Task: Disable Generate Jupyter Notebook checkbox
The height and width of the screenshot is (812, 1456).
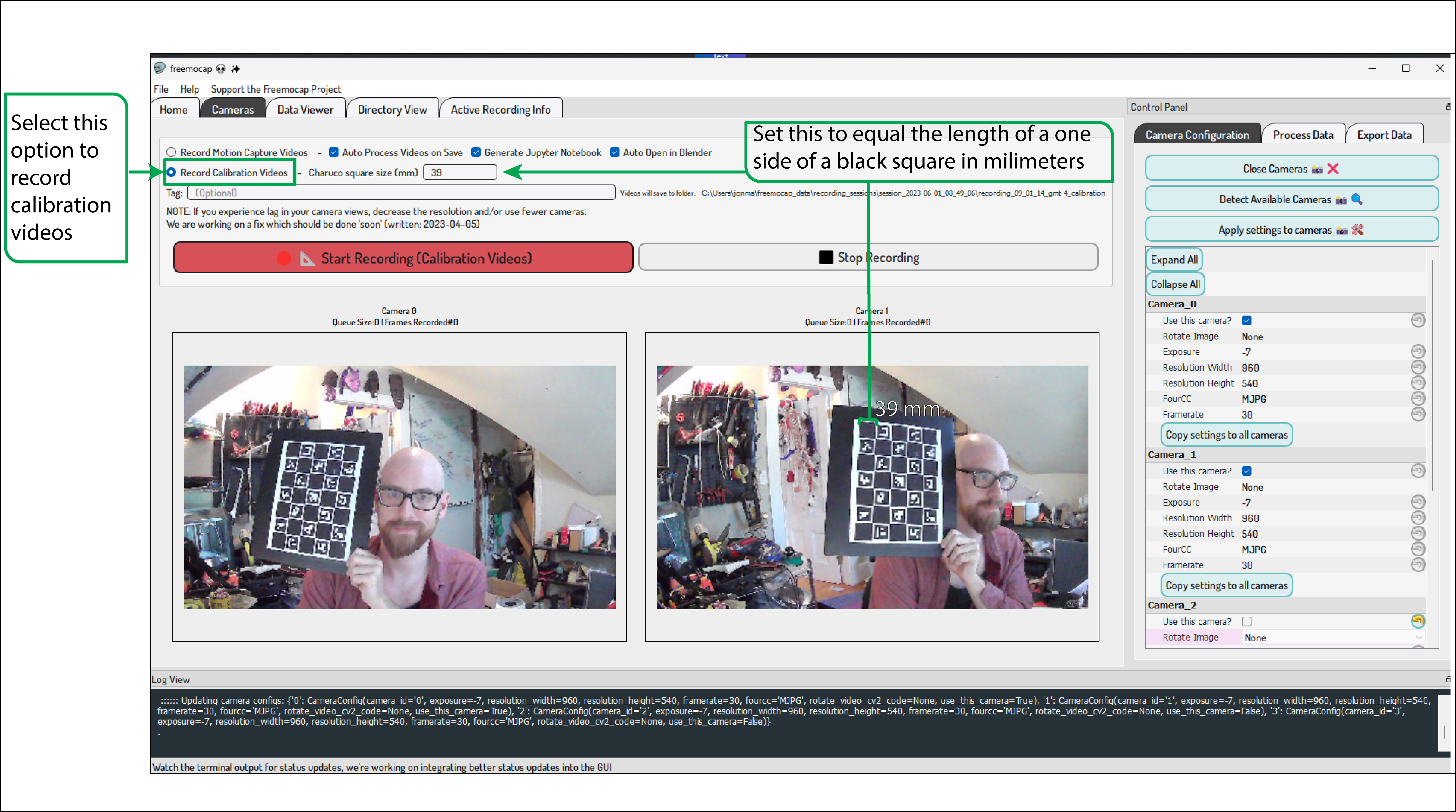Action: [x=476, y=153]
